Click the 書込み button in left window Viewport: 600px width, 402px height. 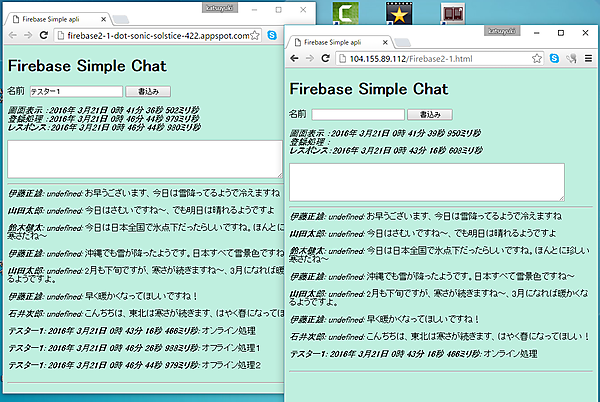click(x=148, y=91)
